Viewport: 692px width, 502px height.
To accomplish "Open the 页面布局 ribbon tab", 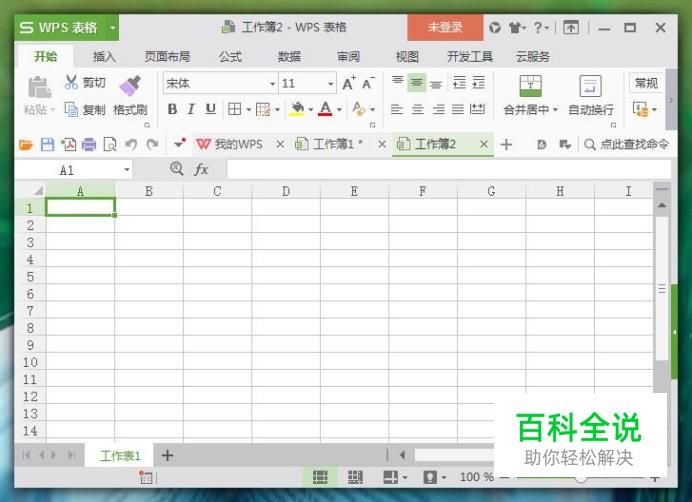I will point(167,57).
